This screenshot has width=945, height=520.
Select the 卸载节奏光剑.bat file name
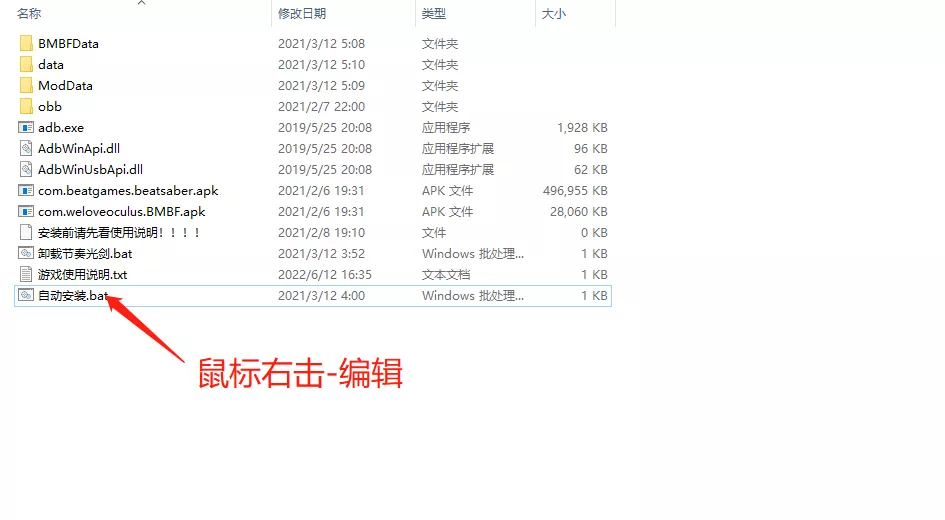click(85, 254)
